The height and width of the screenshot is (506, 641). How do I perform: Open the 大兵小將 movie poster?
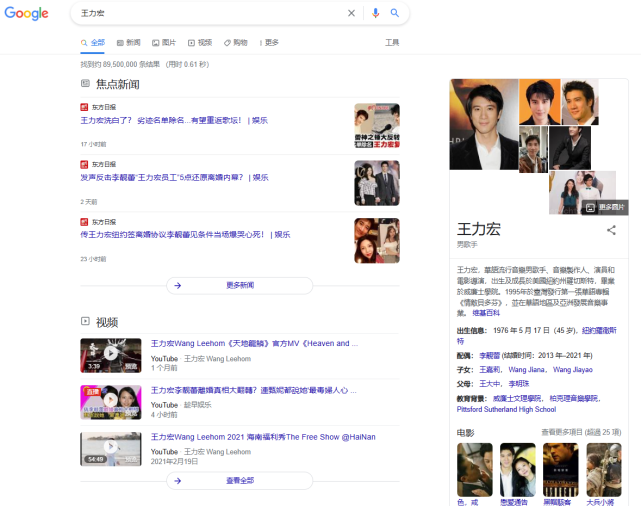604,470
